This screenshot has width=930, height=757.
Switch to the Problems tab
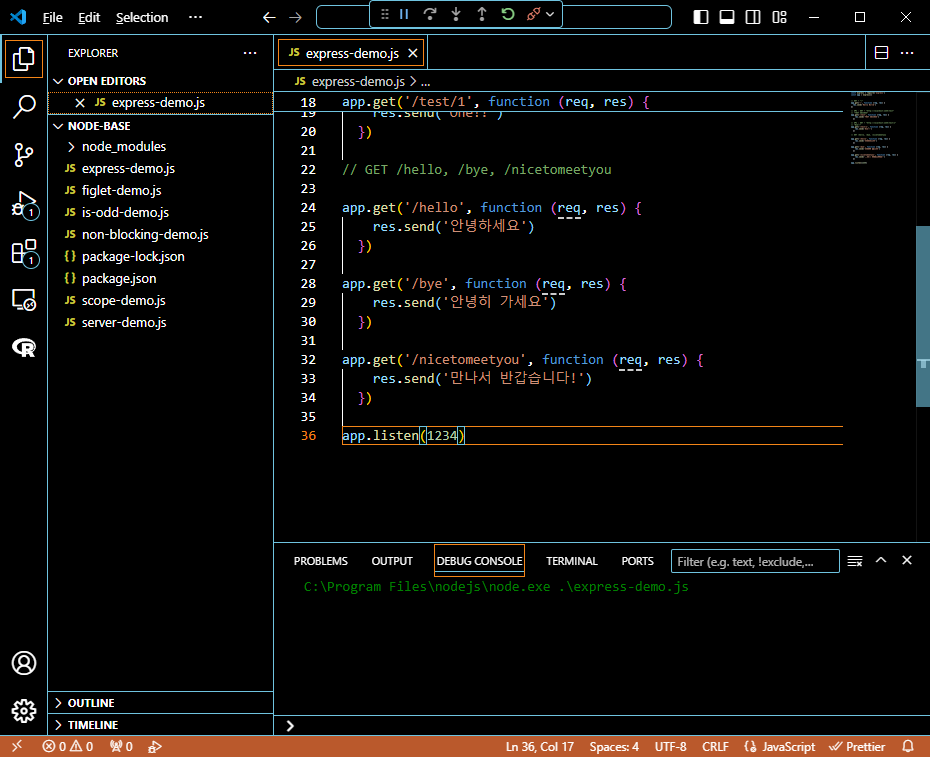pyautogui.click(x=321, y=561)
